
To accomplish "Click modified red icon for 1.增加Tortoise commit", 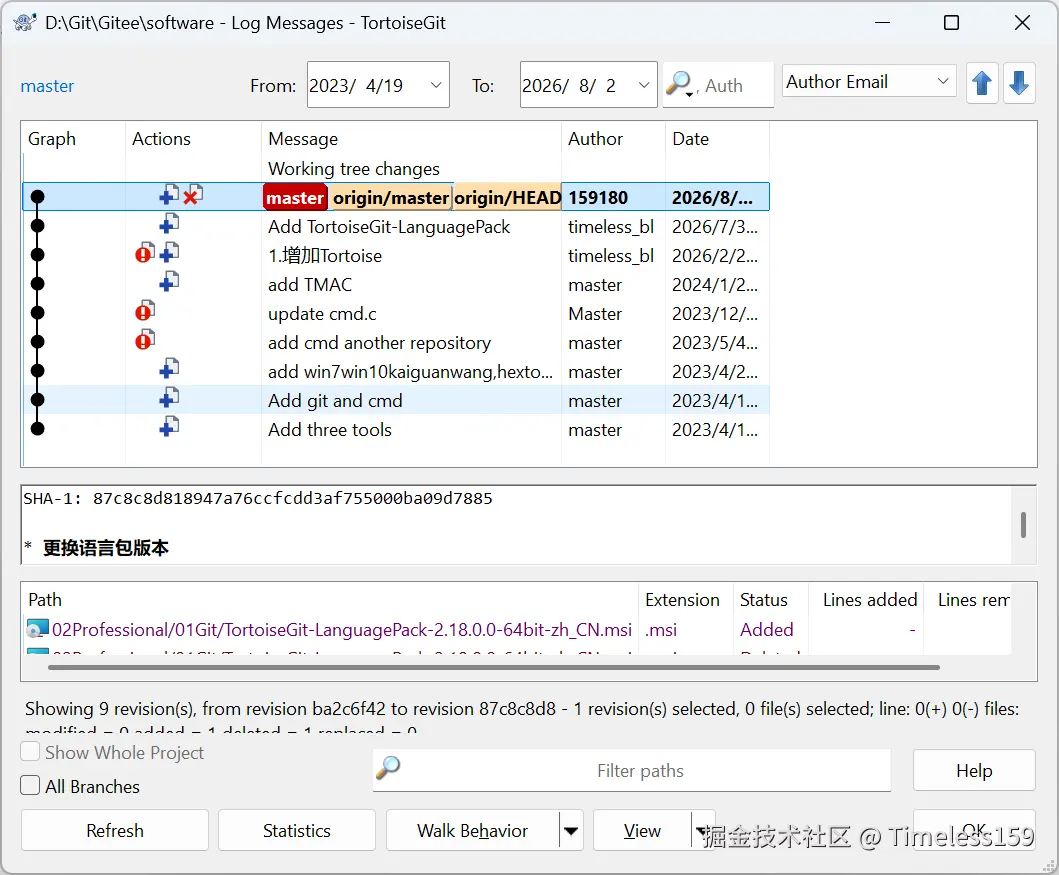I will [x=145, y=253].
